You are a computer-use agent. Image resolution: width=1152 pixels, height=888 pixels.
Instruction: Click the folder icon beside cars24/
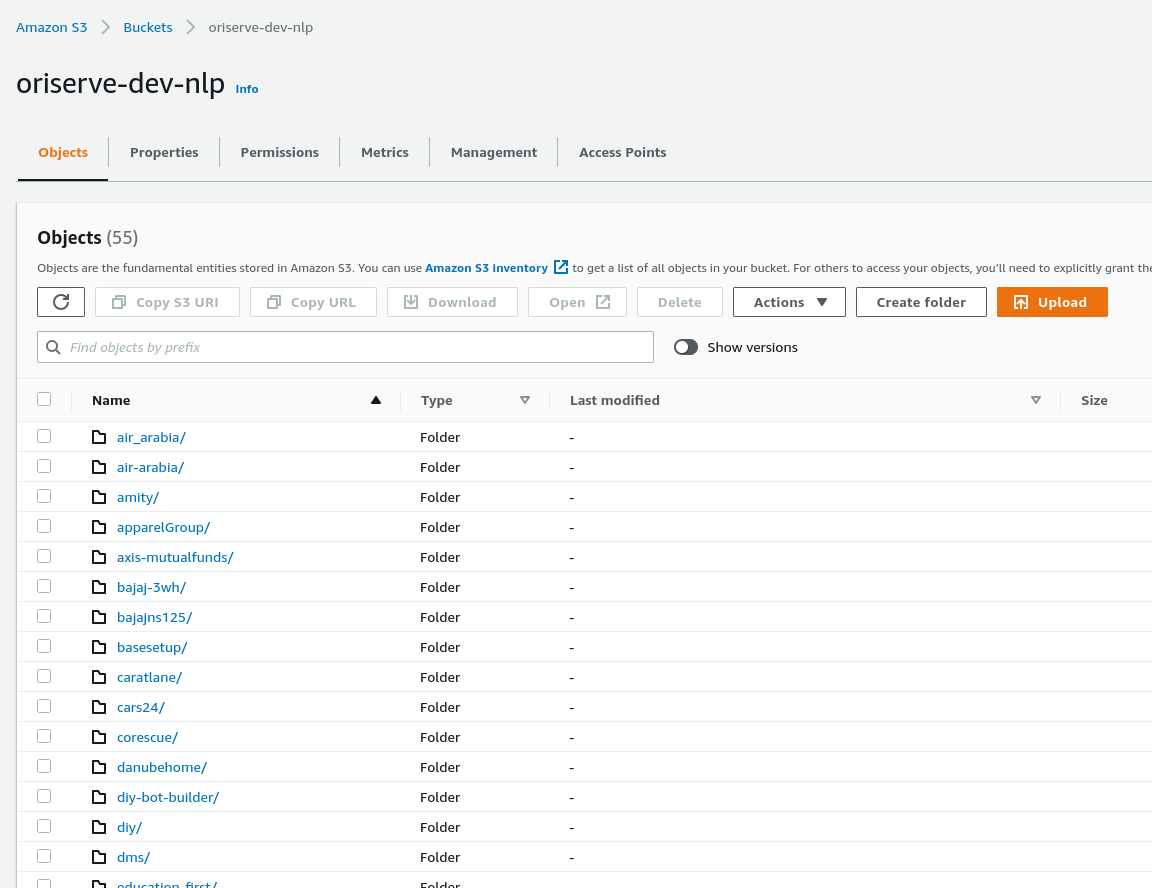99,707
